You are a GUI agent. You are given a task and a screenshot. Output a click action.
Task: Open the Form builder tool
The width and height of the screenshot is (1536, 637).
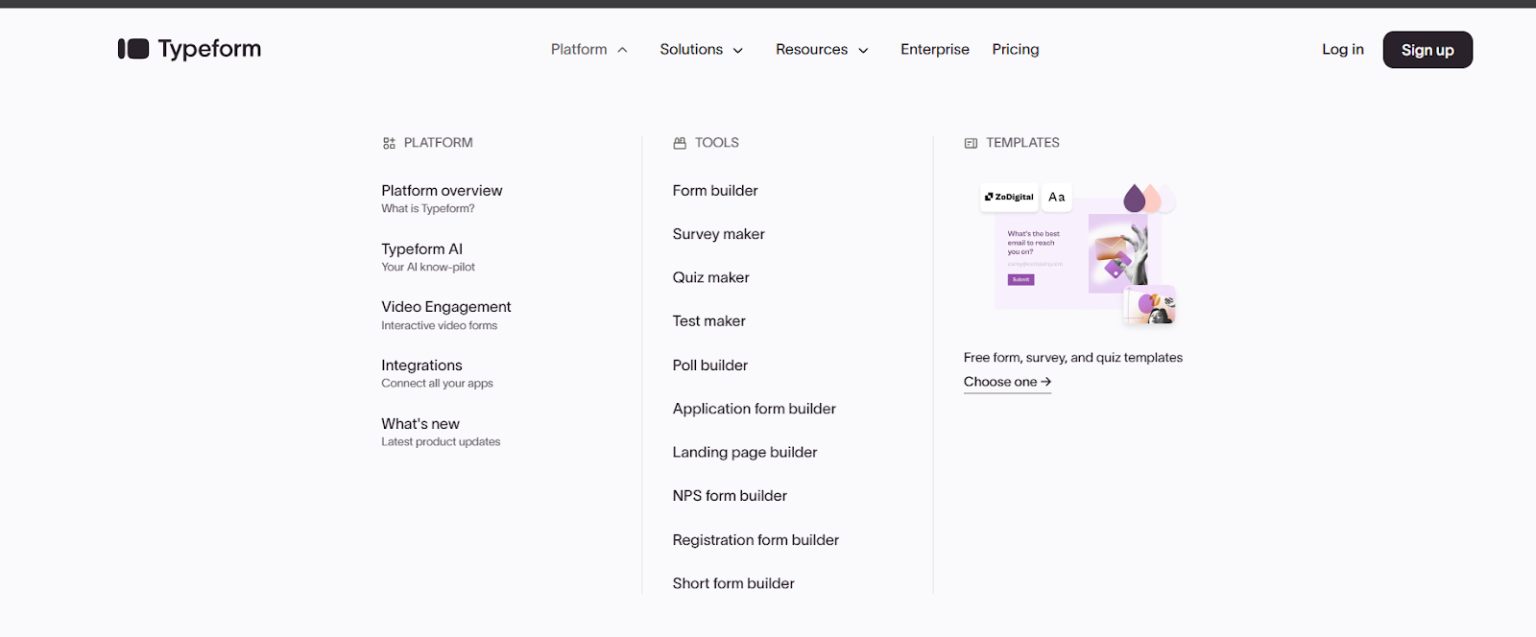715,191
